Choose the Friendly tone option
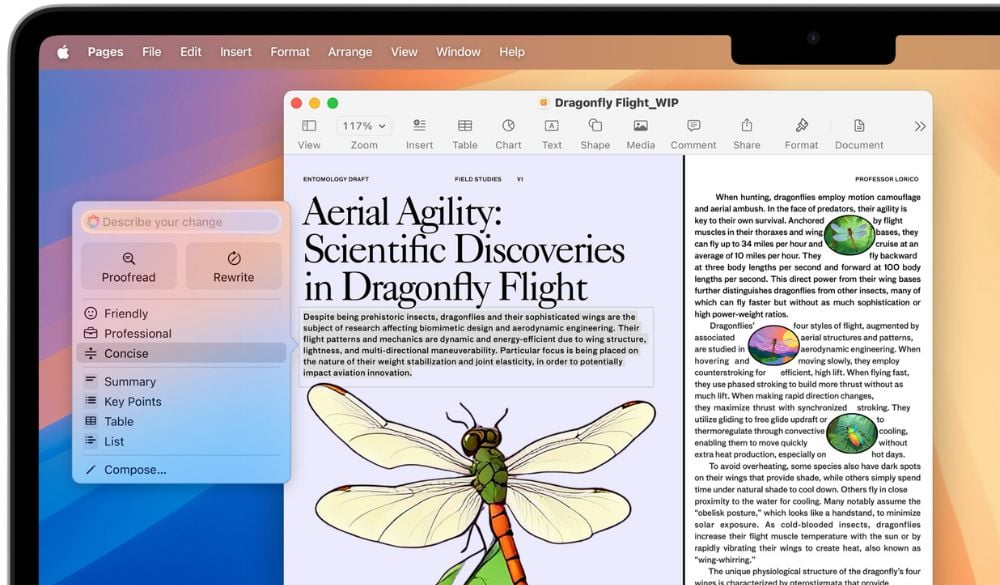 pos(181,313)
